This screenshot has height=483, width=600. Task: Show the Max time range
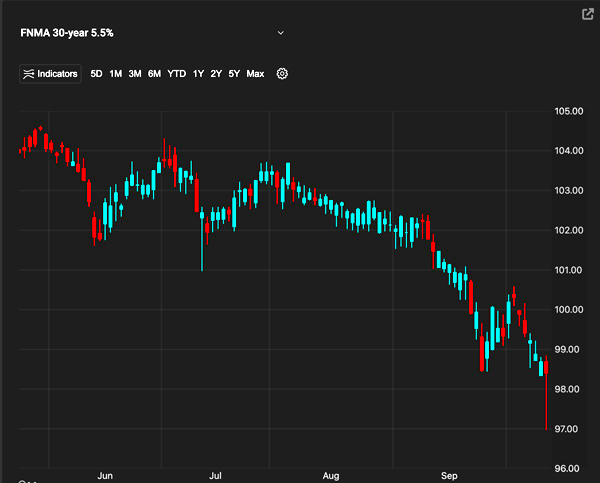coord(255,74)
